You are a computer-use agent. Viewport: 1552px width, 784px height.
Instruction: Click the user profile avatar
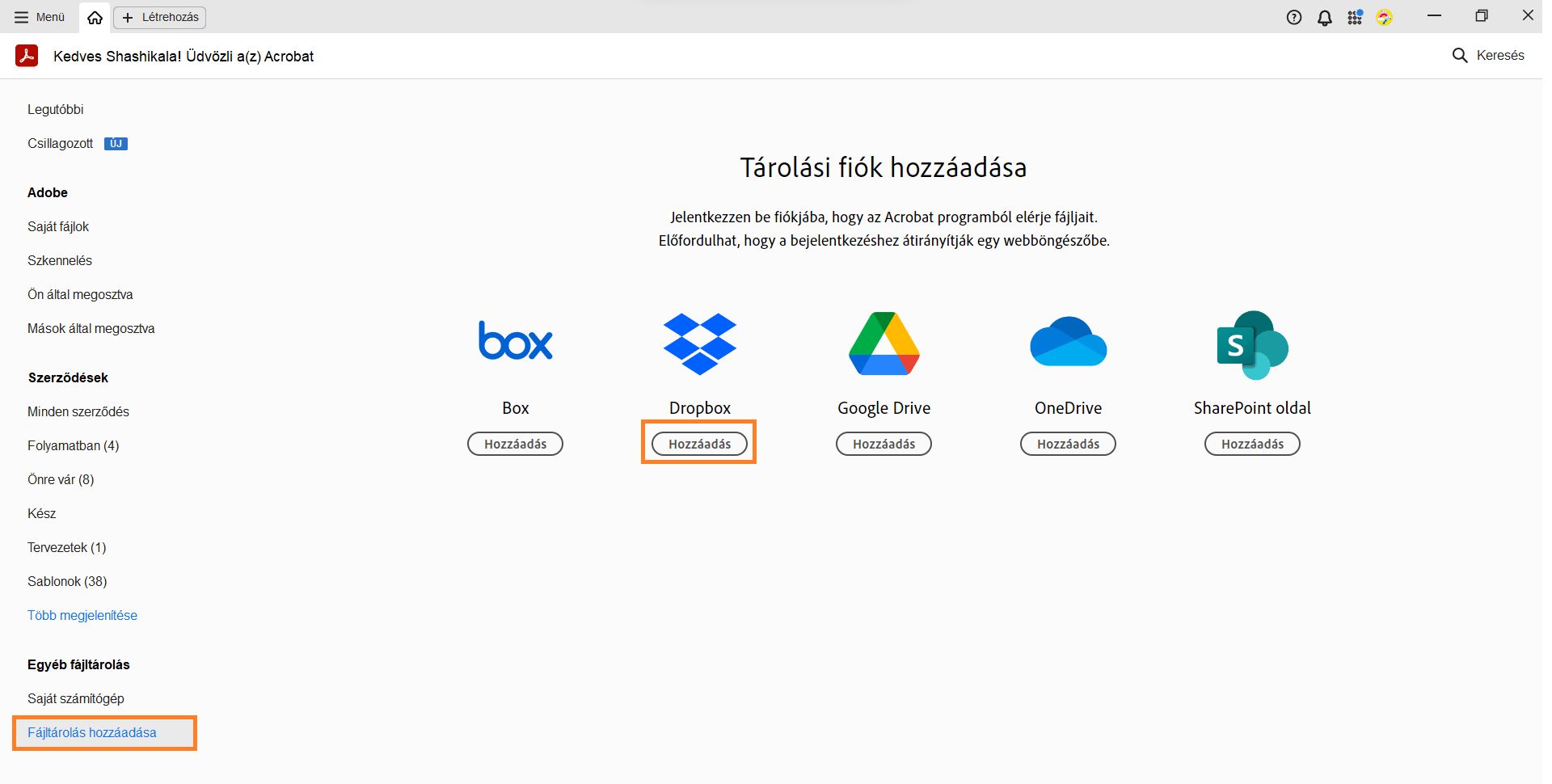pos(1385,16)
